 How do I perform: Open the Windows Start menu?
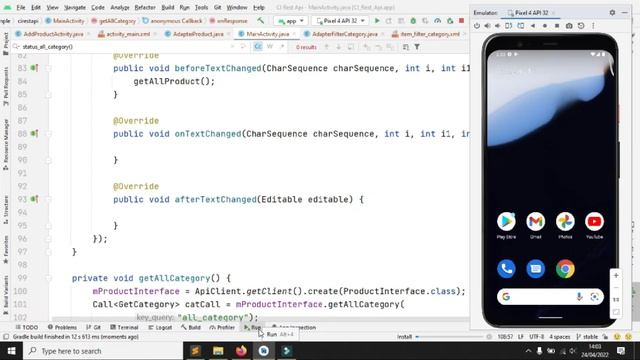[11, 351]
